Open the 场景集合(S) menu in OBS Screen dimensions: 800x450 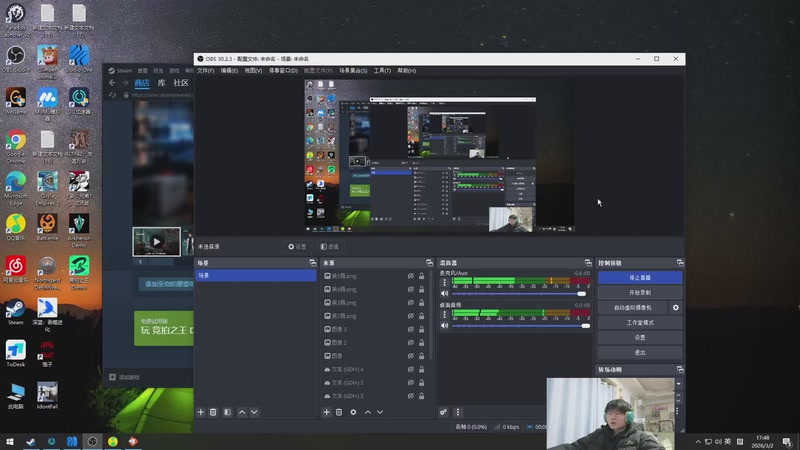353,71
